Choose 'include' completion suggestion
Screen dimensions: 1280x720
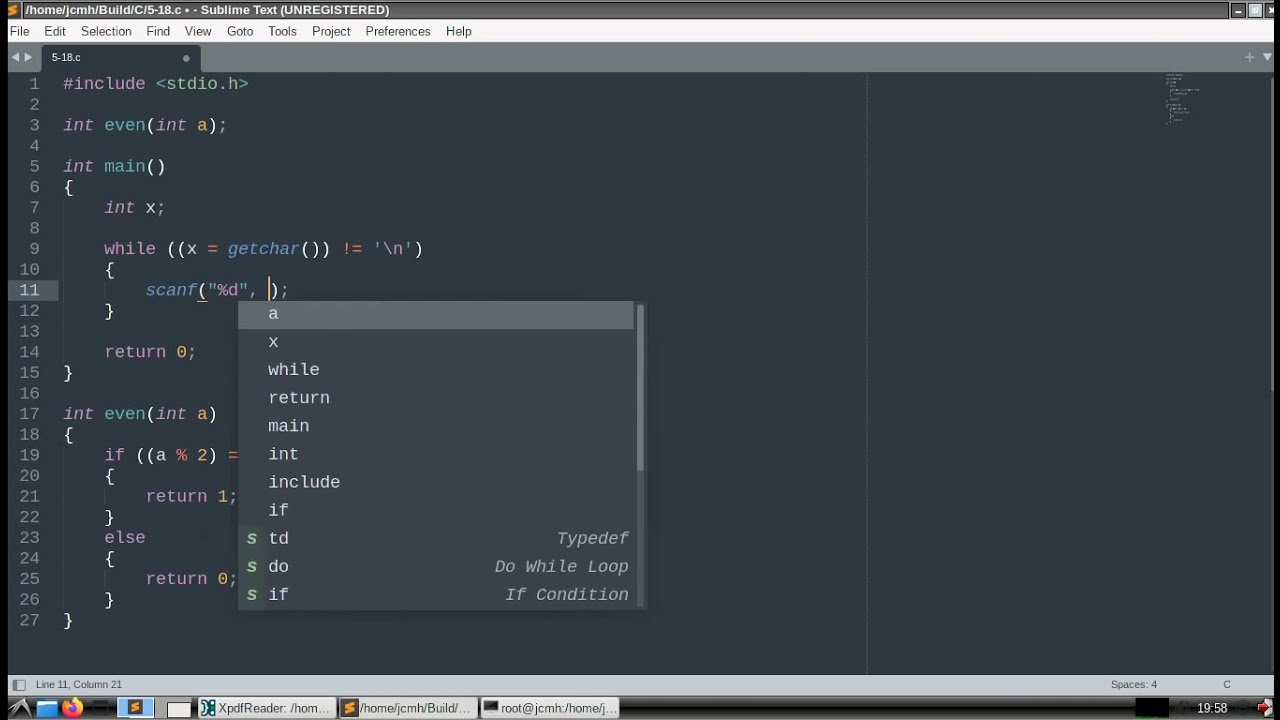[436, 482]
